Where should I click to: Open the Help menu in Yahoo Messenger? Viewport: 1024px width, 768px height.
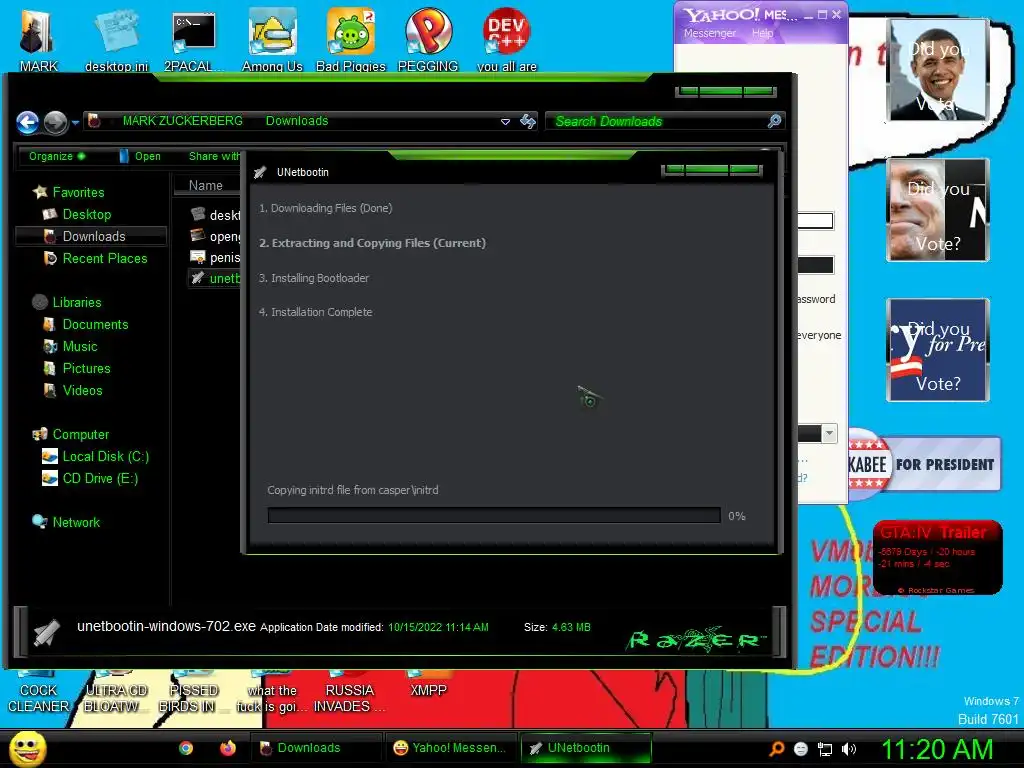(762, 33)
